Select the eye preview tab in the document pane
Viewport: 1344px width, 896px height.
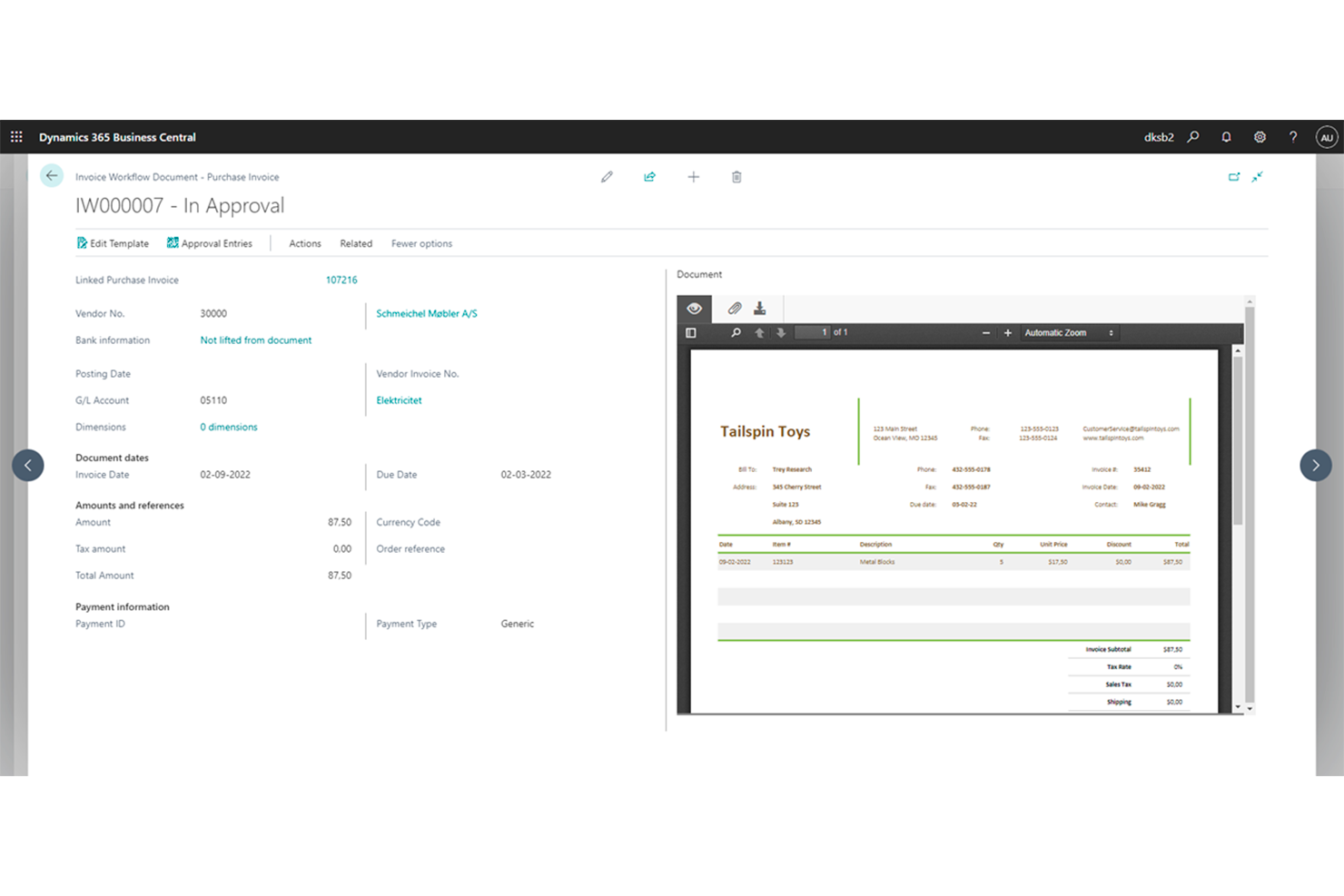(695, 309)
